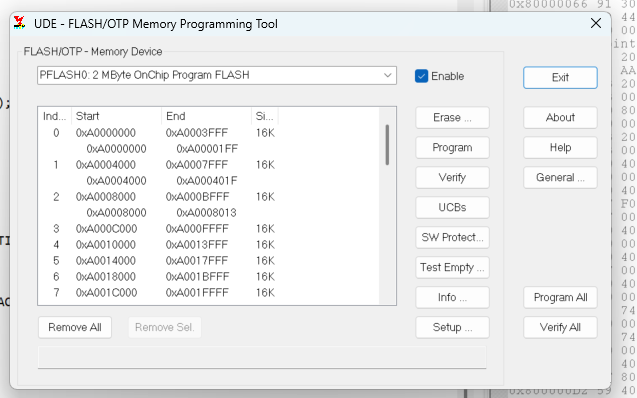This screenshot has width=637, height=398.
Task: Close the Memory Programming Tool window
Action: [x=596, y=24]
